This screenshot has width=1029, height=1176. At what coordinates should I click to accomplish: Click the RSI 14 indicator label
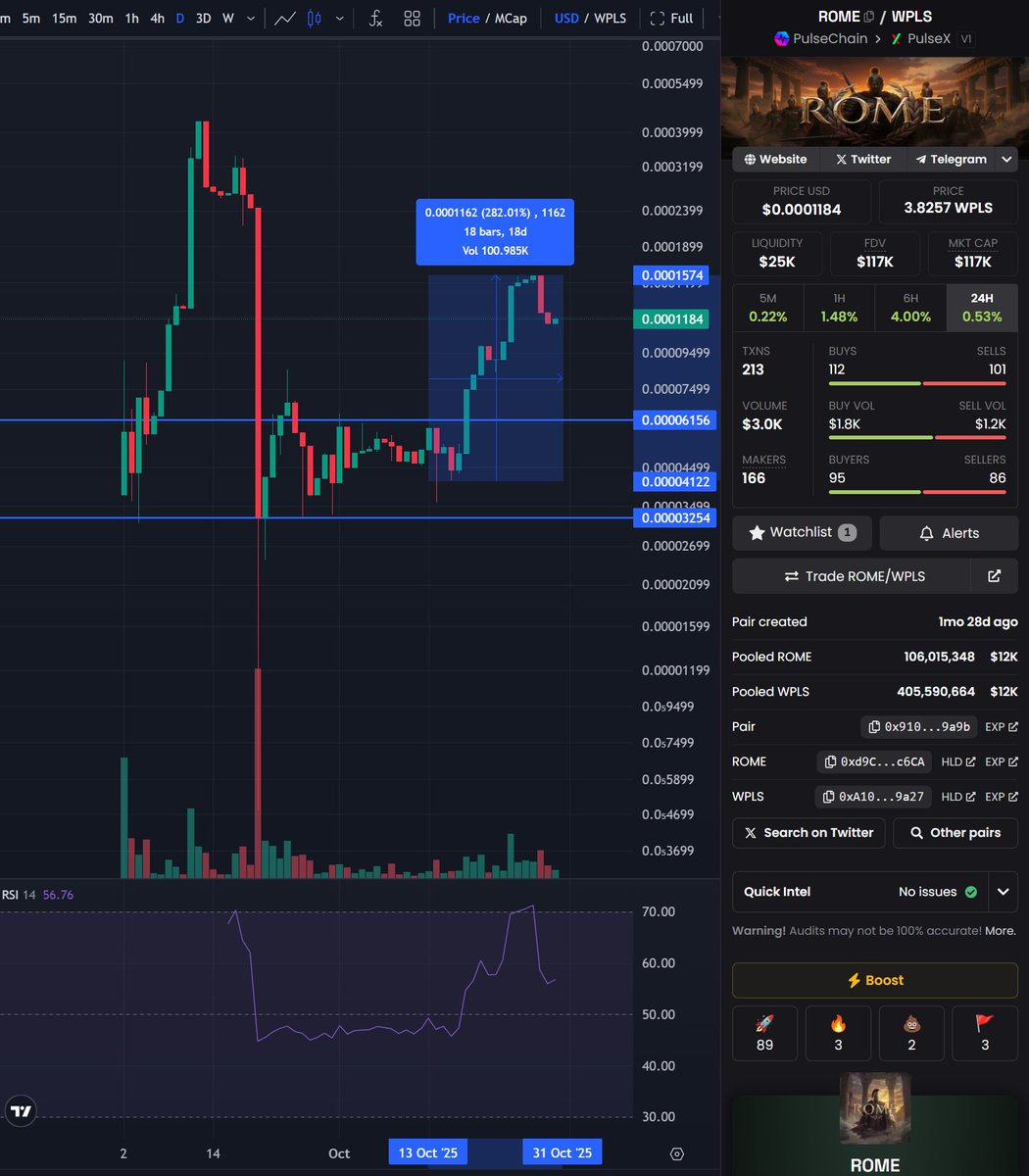click(19, 895)
